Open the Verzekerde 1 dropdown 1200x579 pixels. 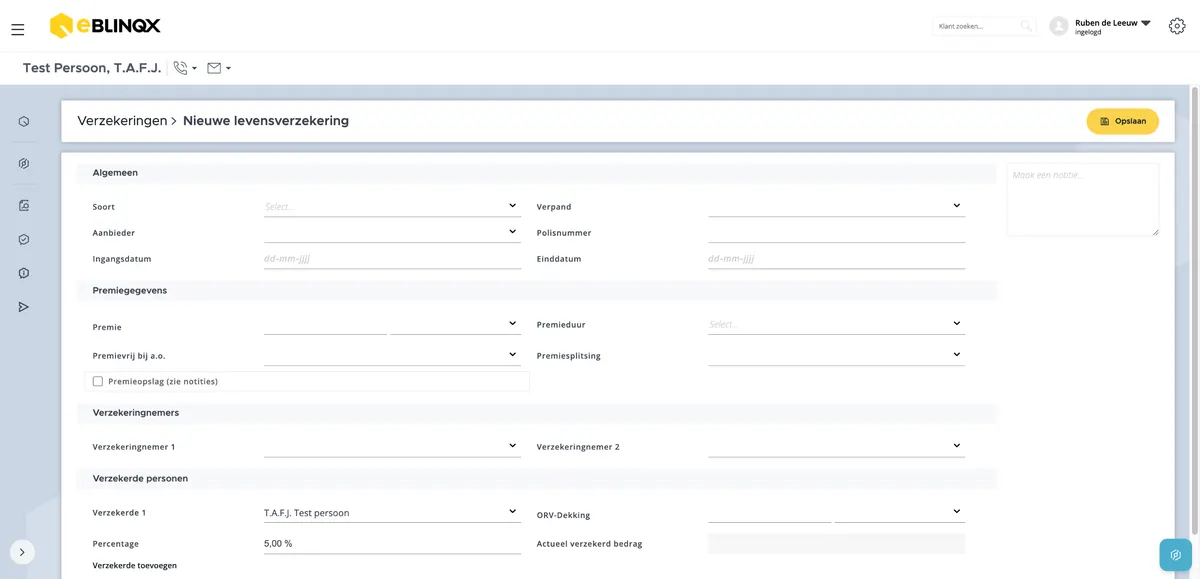click(x=392, y=513)
